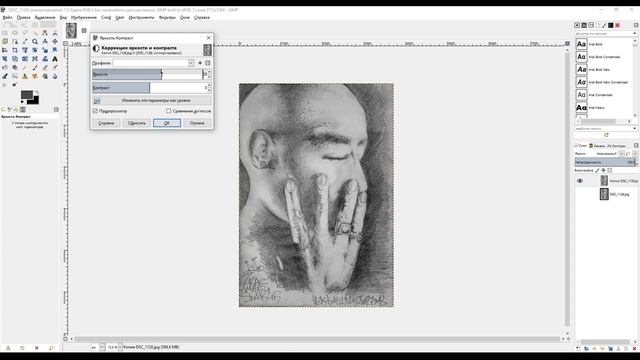Screen dimensions: 640x360
Task: Select the Ink tool
Action: pyautogui.click(x=4, y=76)
